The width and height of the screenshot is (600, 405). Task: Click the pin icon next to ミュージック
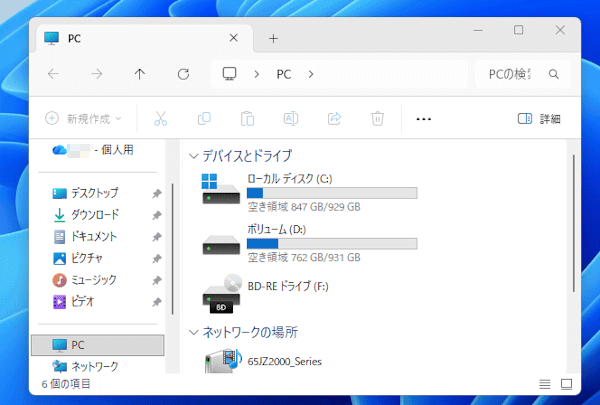click(x=157, y=281)
